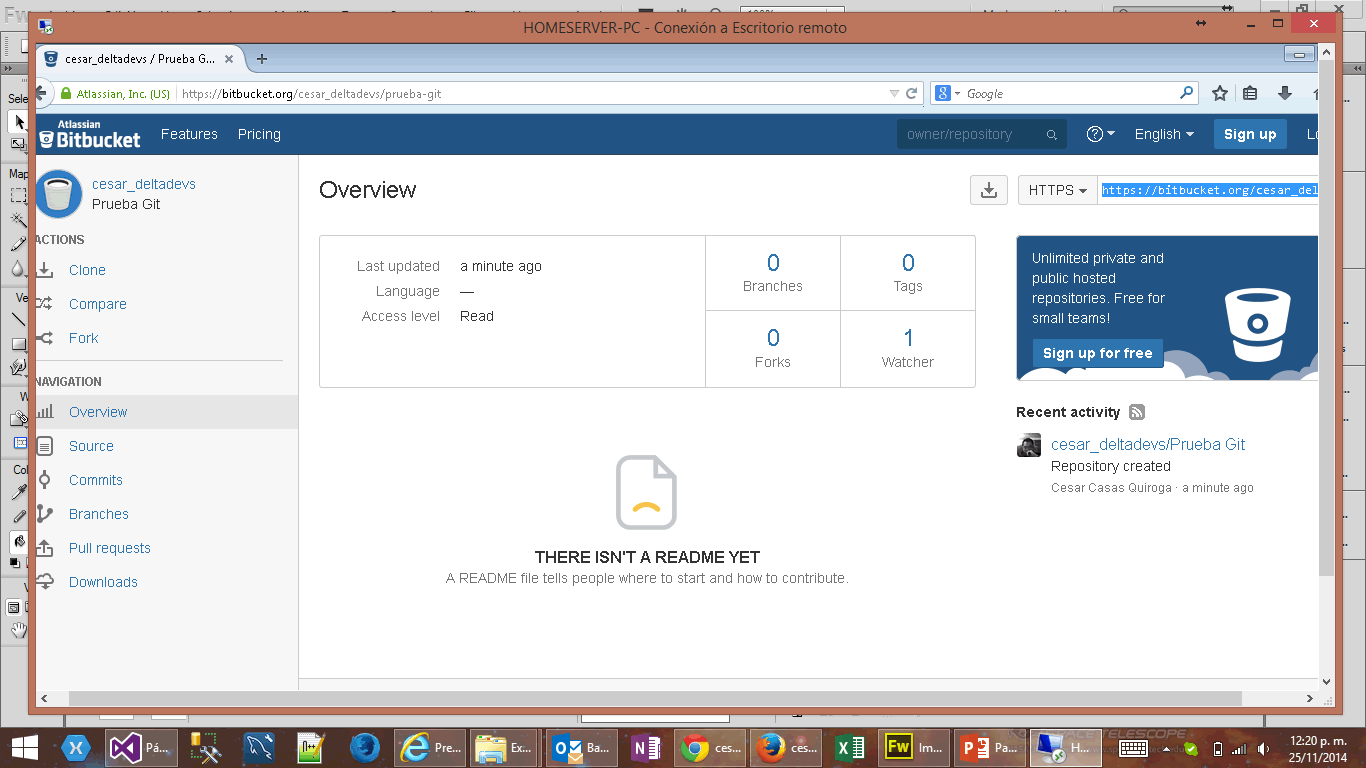Open the URL history dropdown arrow
The image size is (1366, 768).
coord(894,93)
